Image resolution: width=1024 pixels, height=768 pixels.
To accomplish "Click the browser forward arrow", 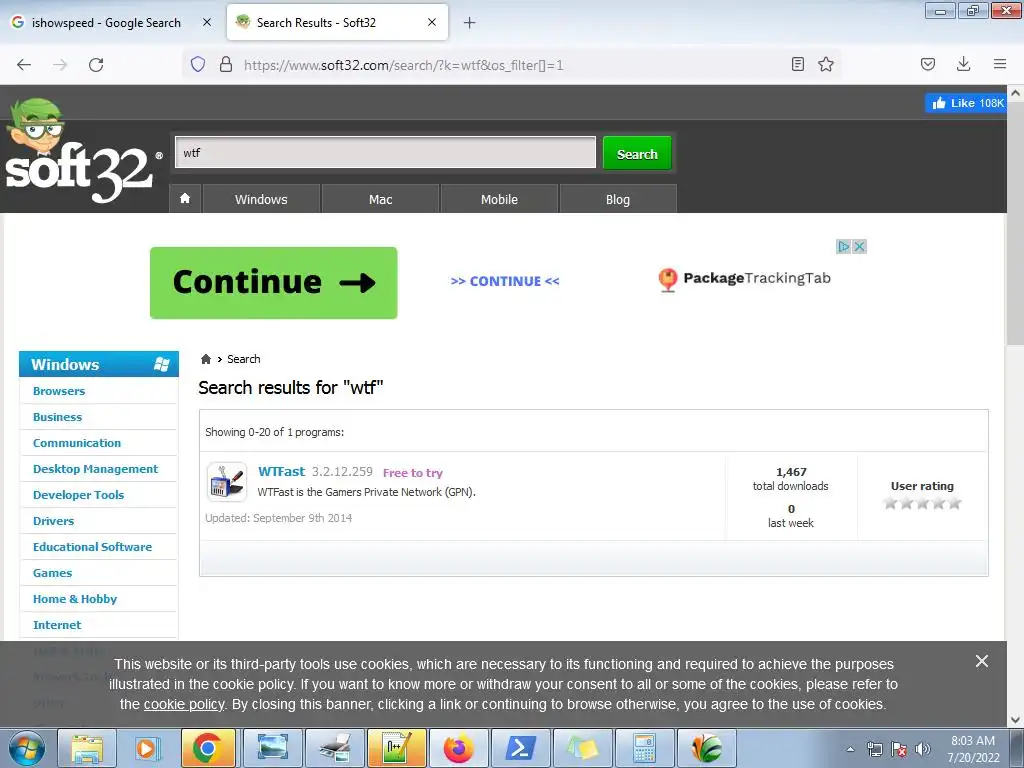I will [x=60, y=65].
